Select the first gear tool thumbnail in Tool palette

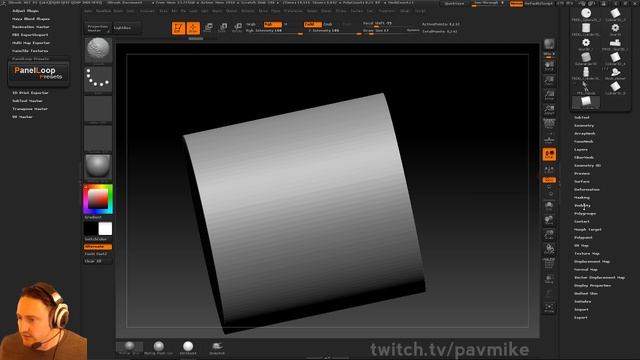click(x=615, y=28)
